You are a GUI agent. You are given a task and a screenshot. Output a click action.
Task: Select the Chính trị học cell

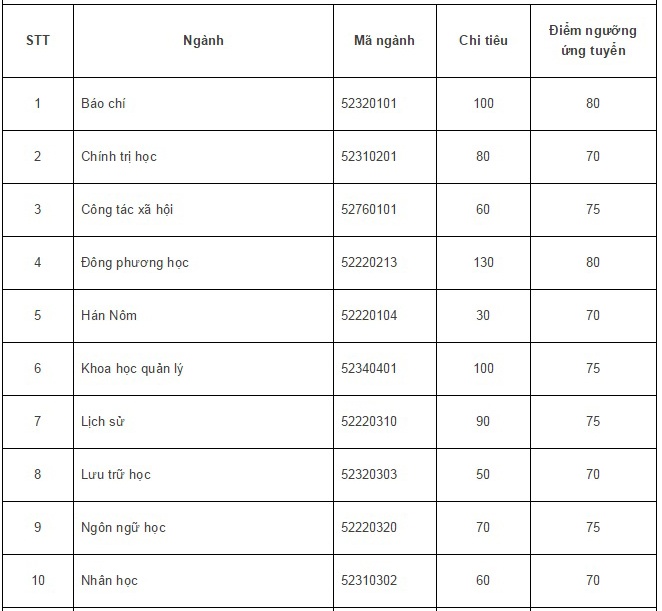(x=119, y=157)
